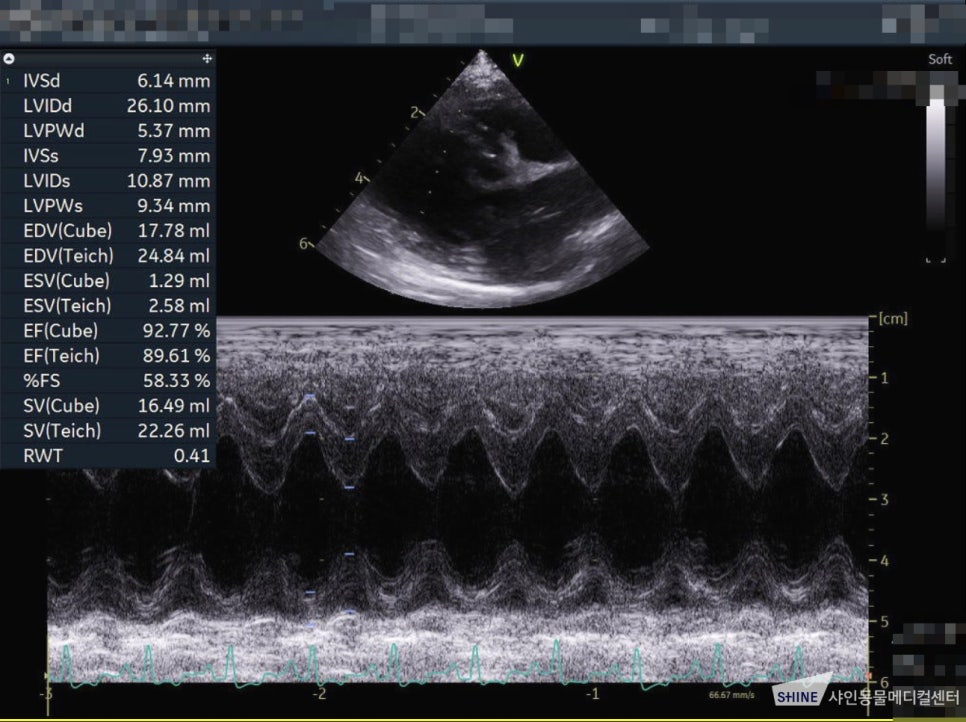The width and height of the screenshot is (966, 722).
Task: Click the 66.67 mm/s sweep speed label
Action: pyautogui.click(x=731, y=695)
